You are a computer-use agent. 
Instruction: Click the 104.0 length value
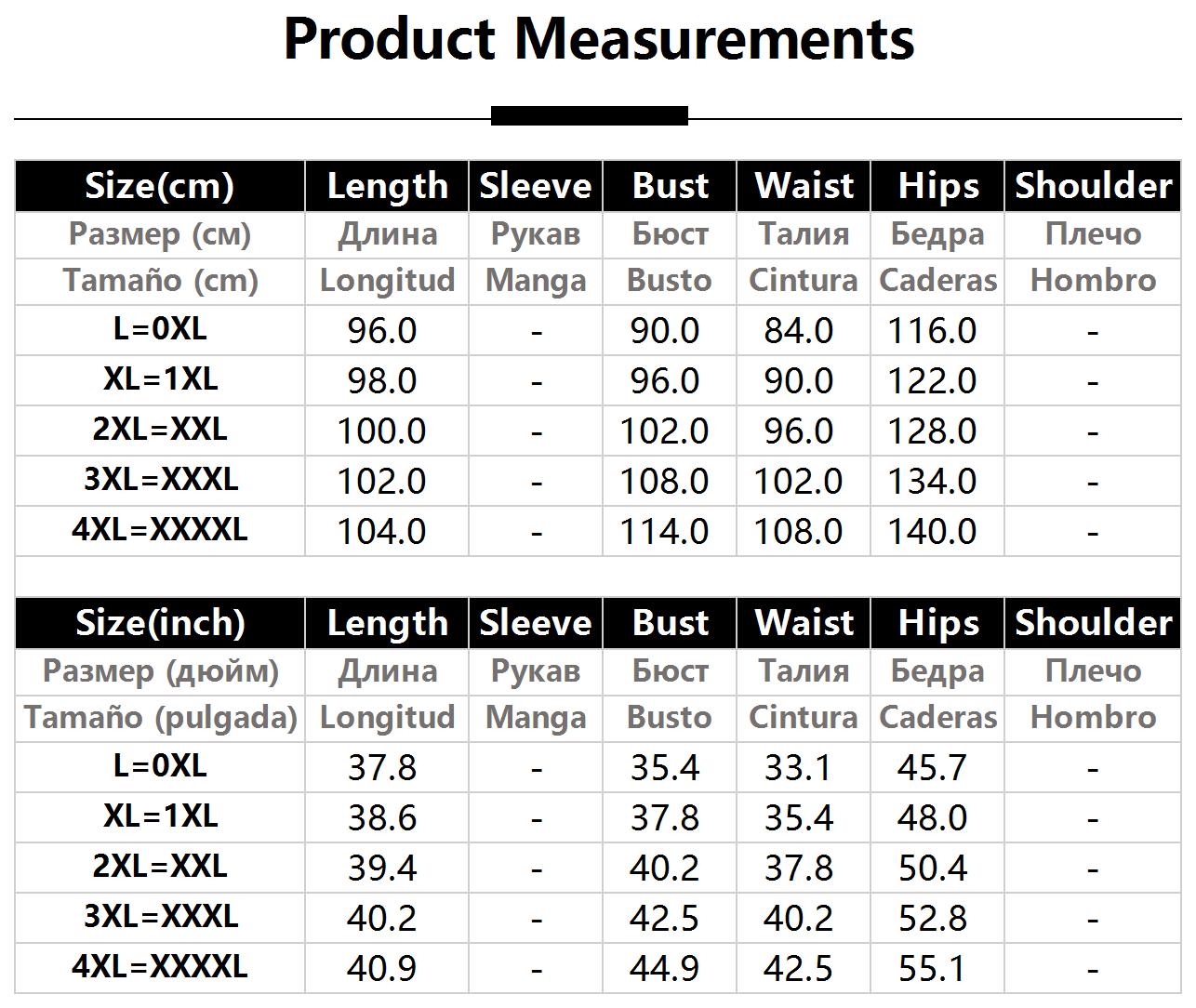381,532
